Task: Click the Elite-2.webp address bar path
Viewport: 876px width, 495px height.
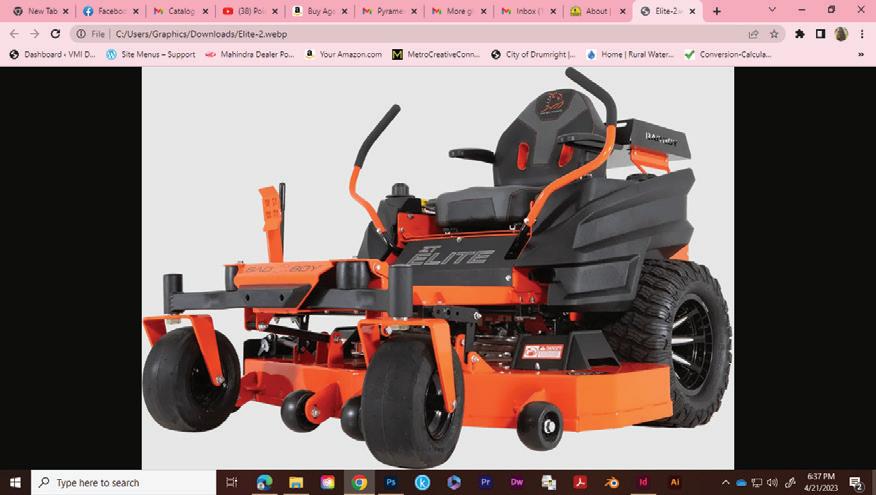Action: pos(201,34)
